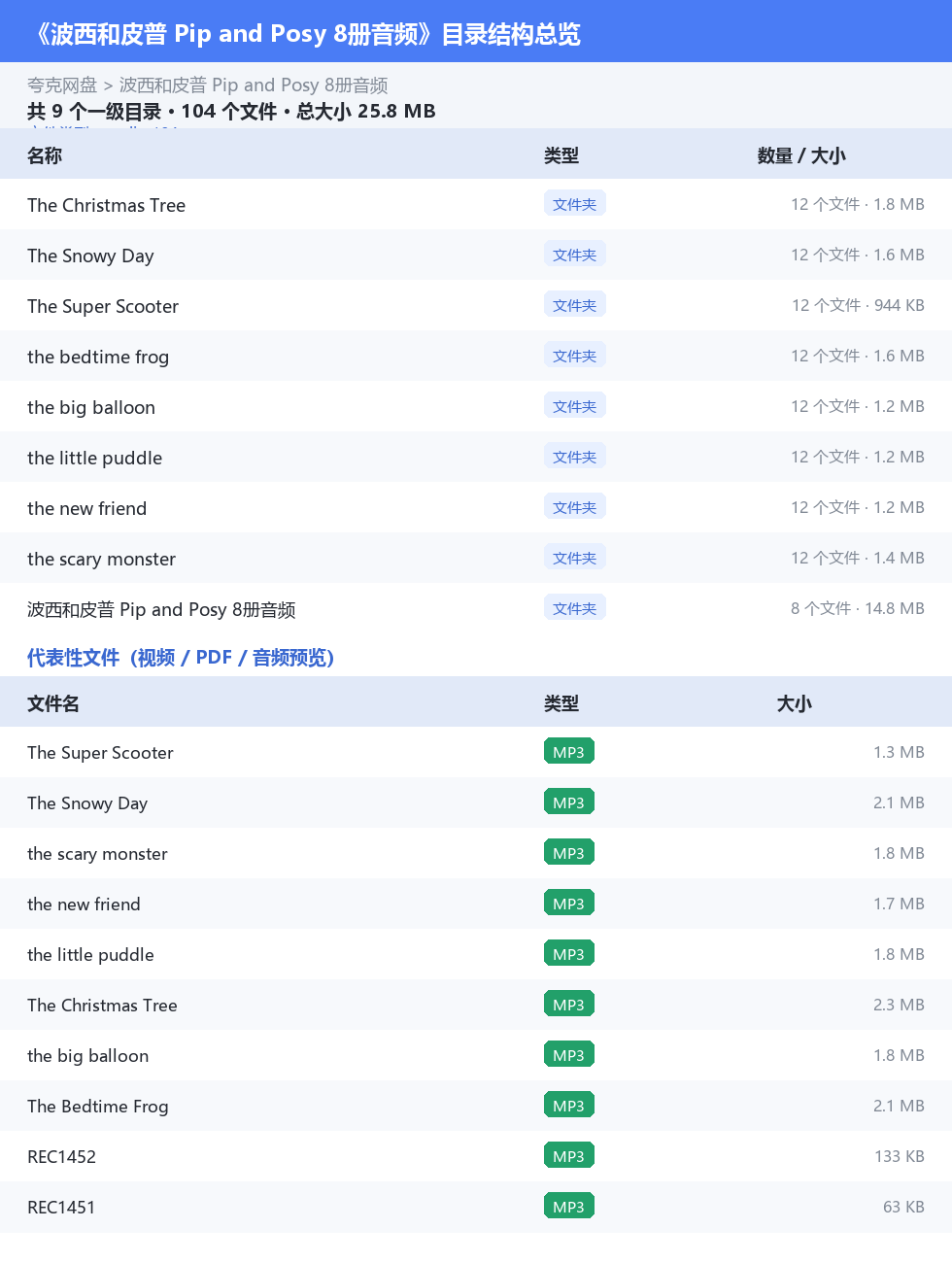The width and height of the screenshot is (952, 1263).
Task: Click MP3 badge for REC1452
Action: pyautogui.click(x=569, y=1155)
